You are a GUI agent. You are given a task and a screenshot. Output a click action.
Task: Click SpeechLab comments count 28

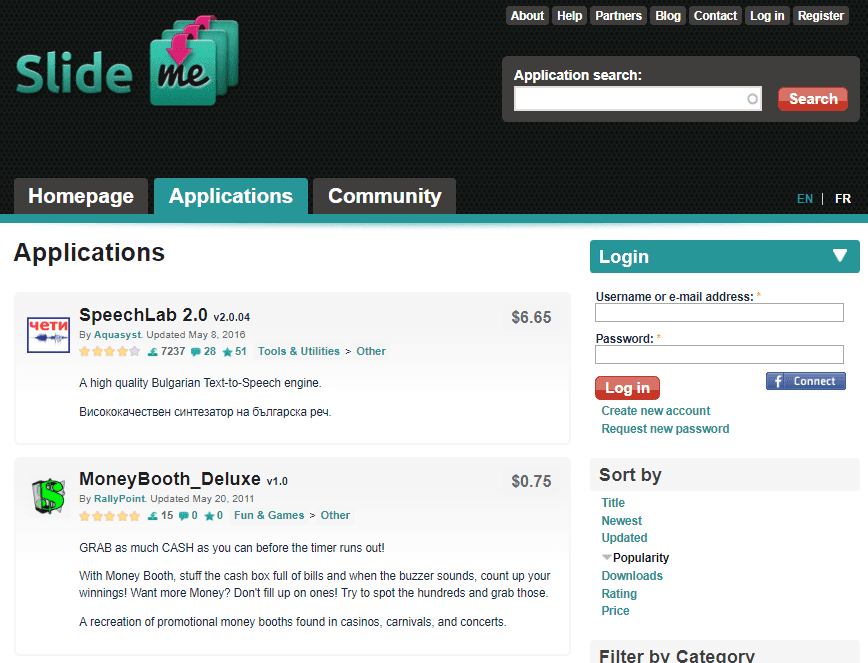click(x=203, y=351)
